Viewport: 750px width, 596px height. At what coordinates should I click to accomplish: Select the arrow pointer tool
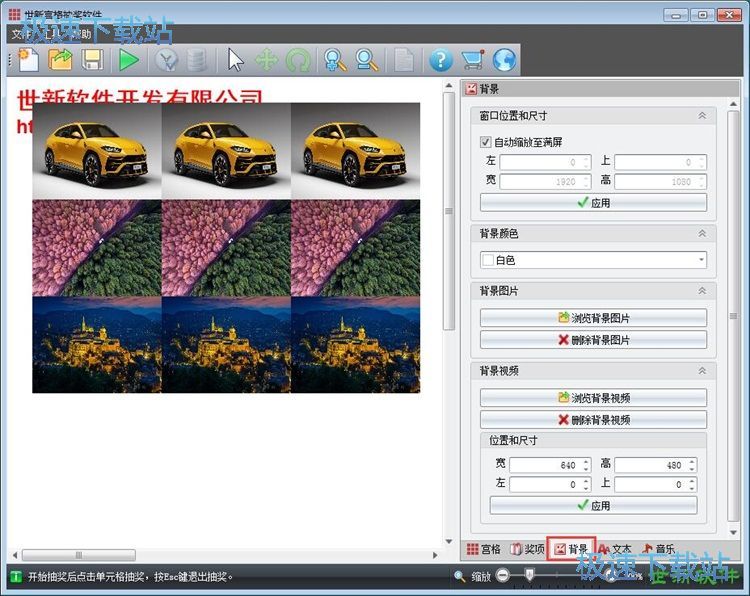coord(235,60)
